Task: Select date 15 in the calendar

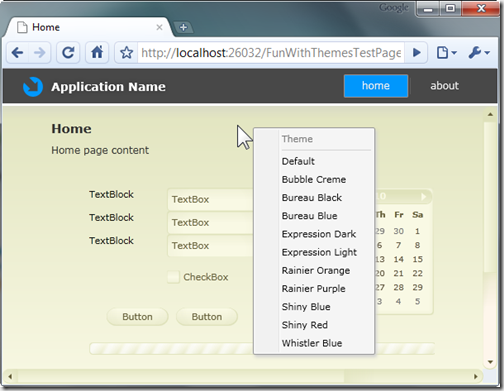Action: (418, 259)
